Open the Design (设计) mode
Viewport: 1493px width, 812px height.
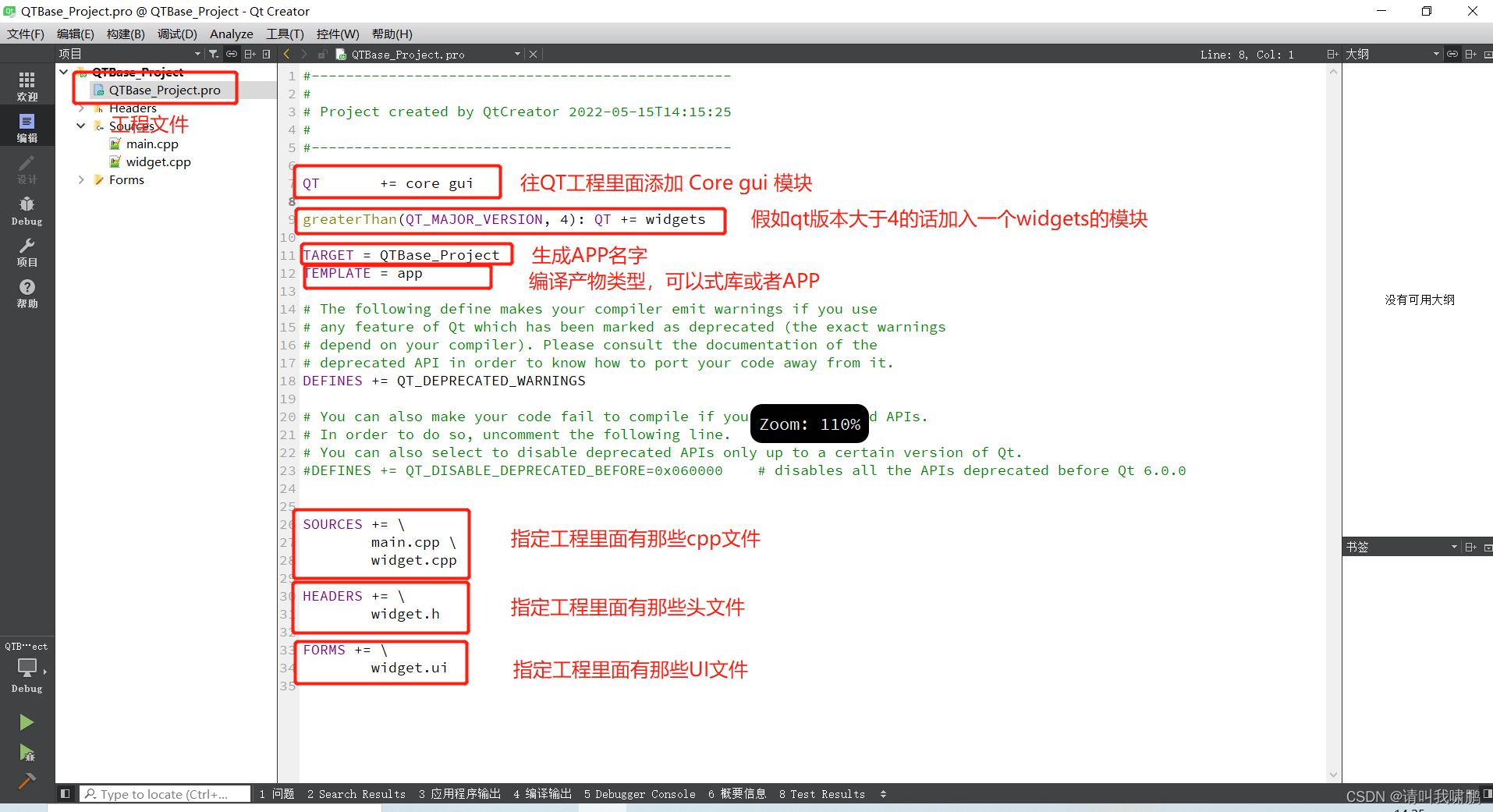pyautogui.click(x=27, y=168)
